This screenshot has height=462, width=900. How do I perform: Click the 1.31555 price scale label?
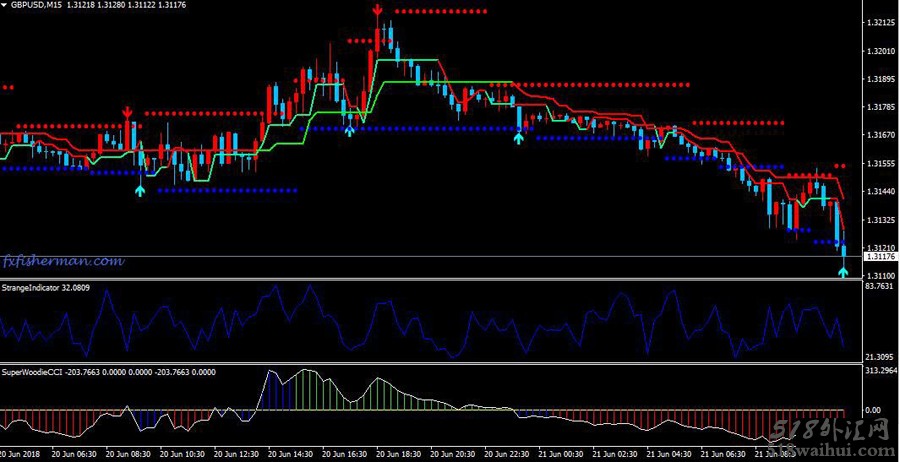880,164
